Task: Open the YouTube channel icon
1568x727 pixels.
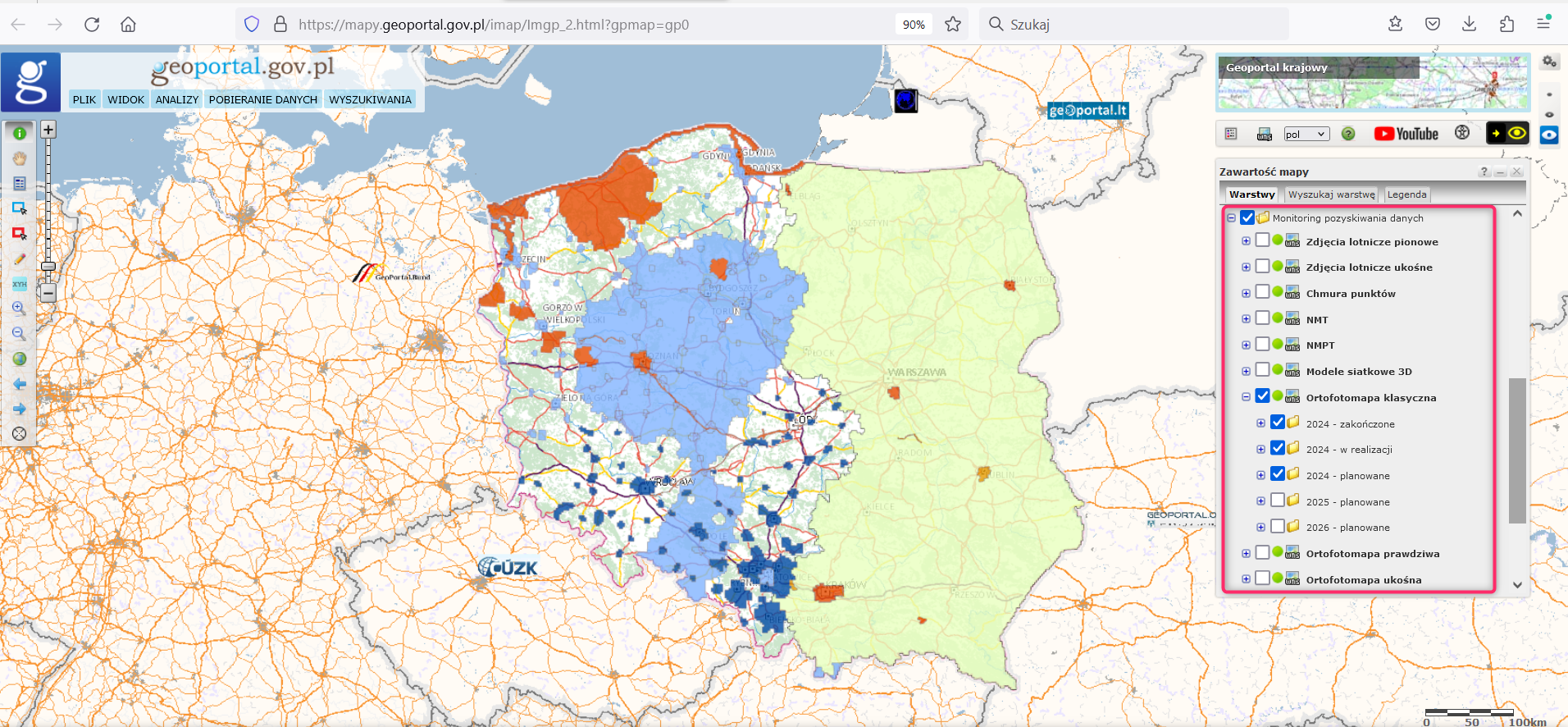Action: coord(1406,134)
